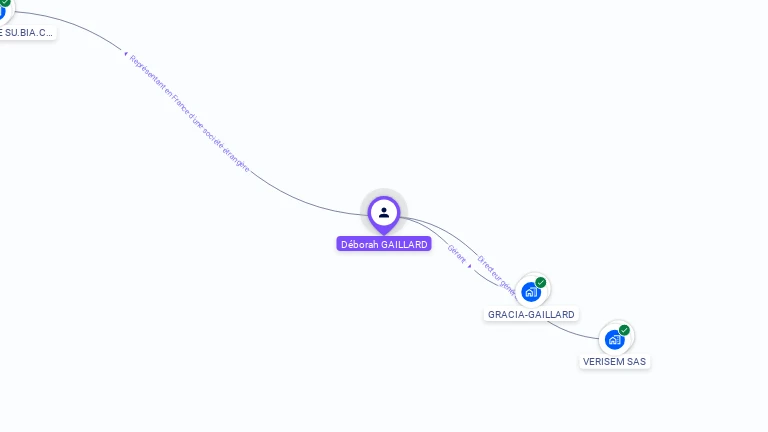This screenshot has height=432, width=768.
Task: Select the Déborah GAILLARD person pin icon
Action: [384, 214]
